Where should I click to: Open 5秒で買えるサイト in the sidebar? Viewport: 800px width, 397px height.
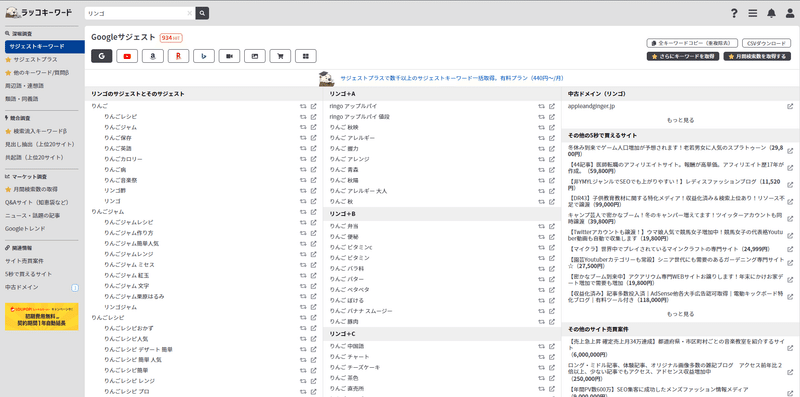(x=29, y=274)
